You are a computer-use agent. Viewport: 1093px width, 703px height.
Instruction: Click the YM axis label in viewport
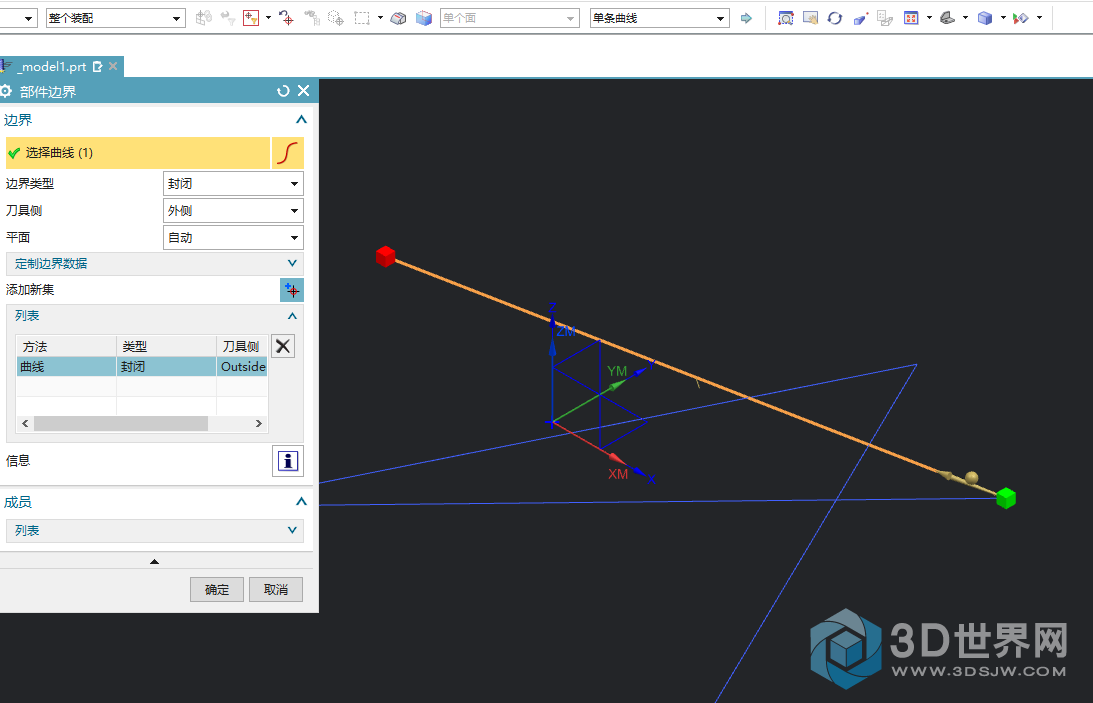(617, 371)
